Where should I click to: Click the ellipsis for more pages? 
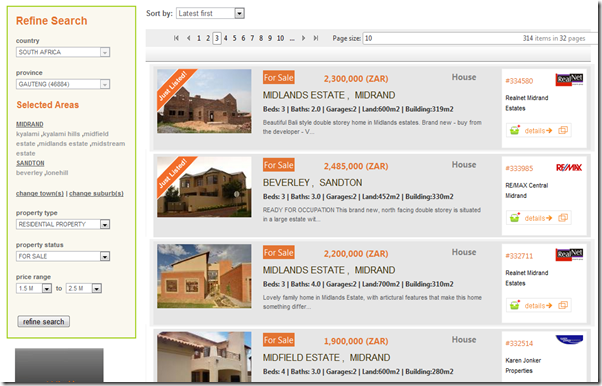click(292, 39)
